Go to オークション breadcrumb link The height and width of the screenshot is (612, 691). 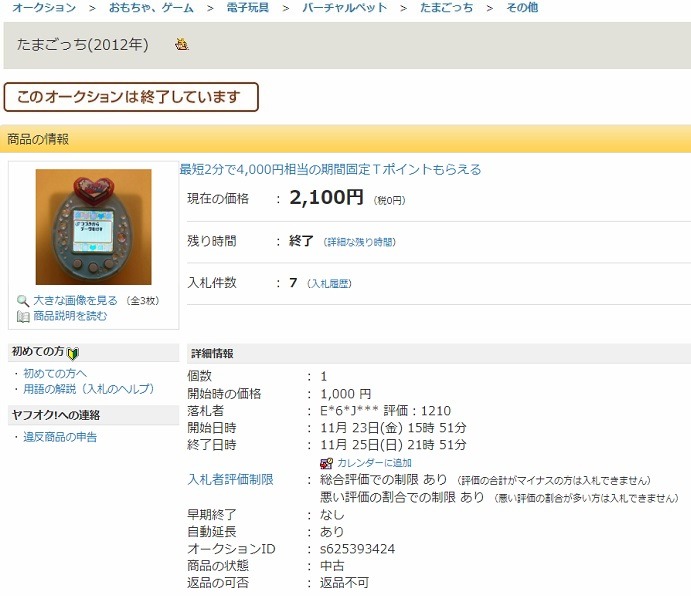point(44,7)
